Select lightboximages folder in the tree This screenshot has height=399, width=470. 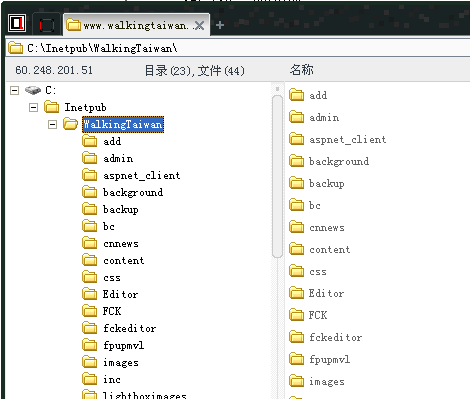click(144, 395)
